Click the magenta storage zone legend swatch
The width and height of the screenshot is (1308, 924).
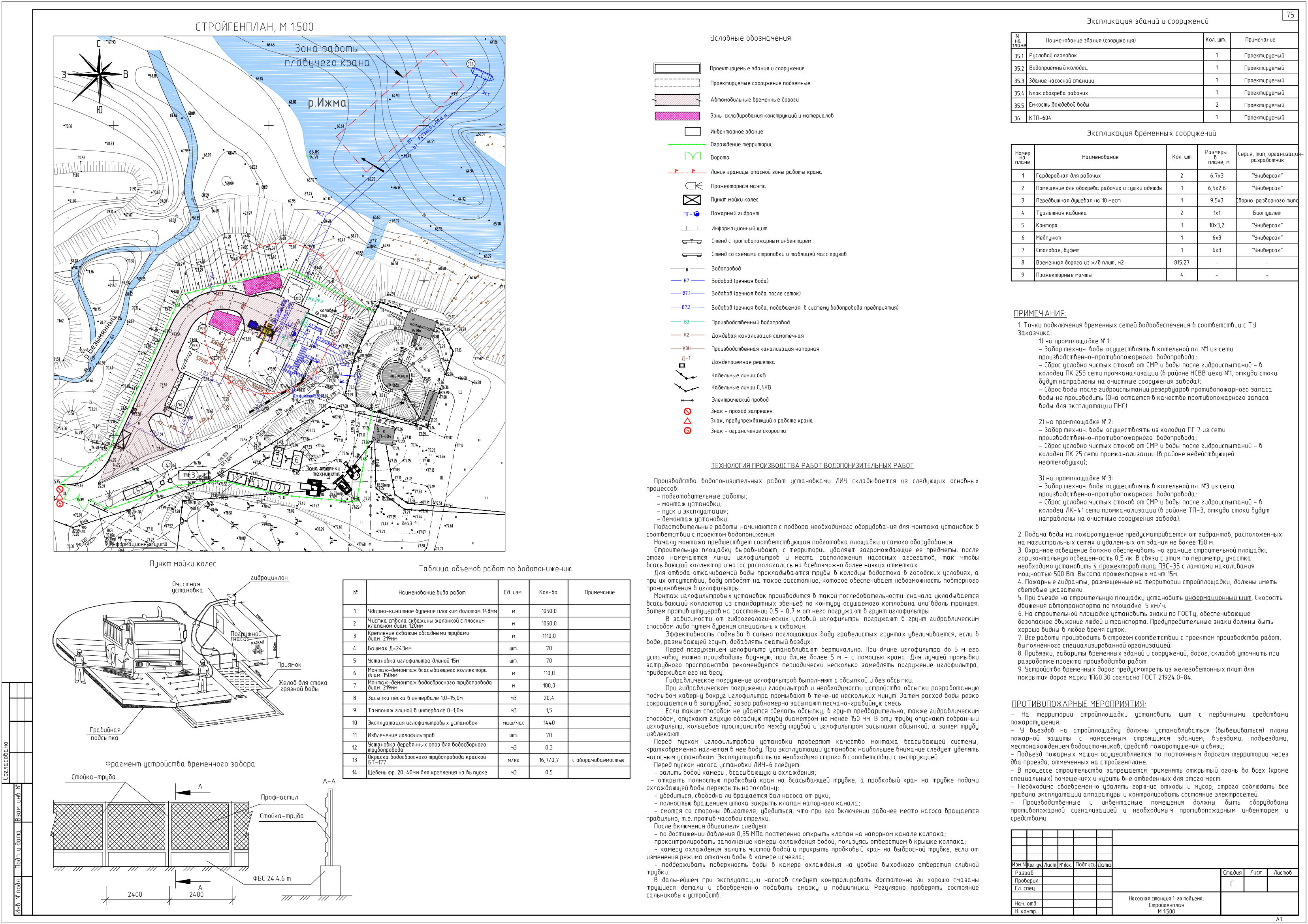click(x=677, y=116)
